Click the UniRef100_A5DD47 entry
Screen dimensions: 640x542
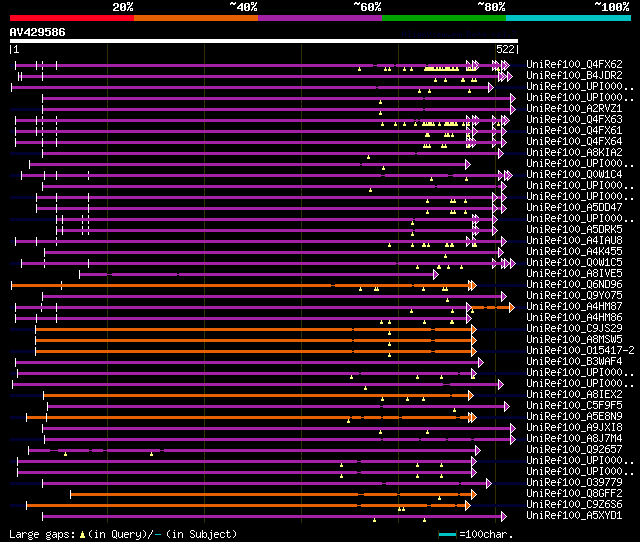[574, 208]
